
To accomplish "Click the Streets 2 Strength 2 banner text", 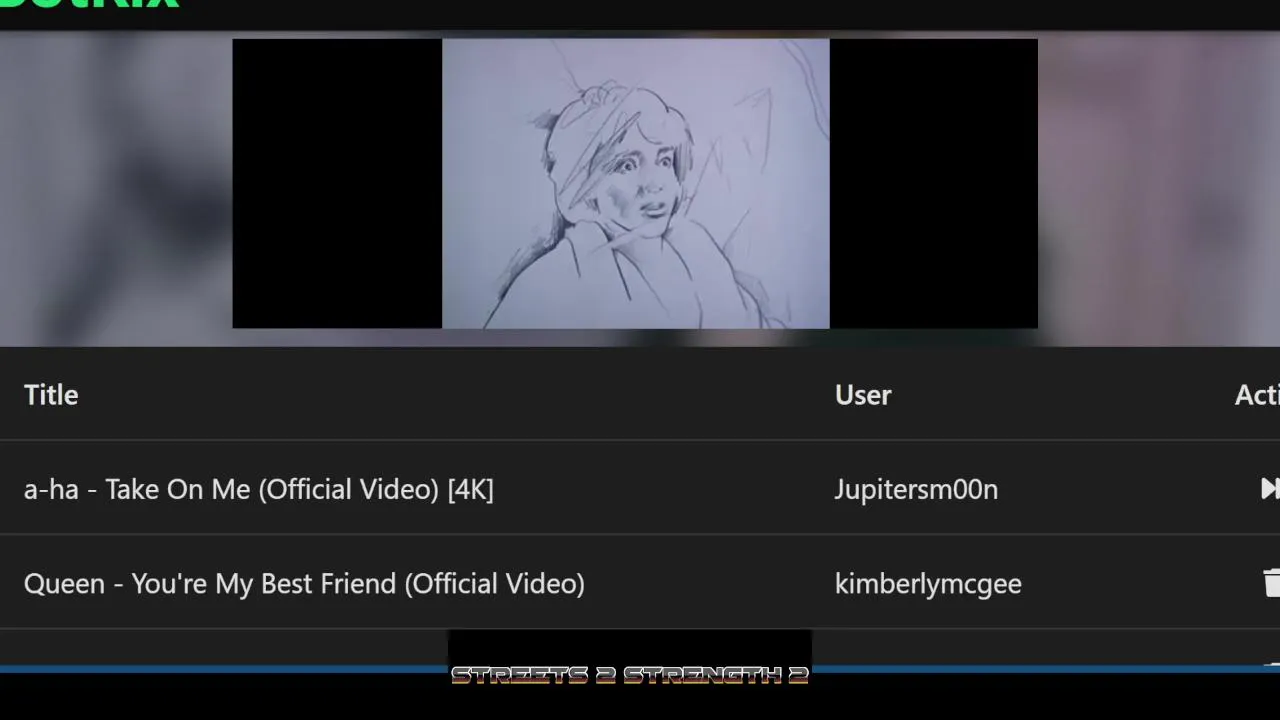I will (x=630, y=675).
